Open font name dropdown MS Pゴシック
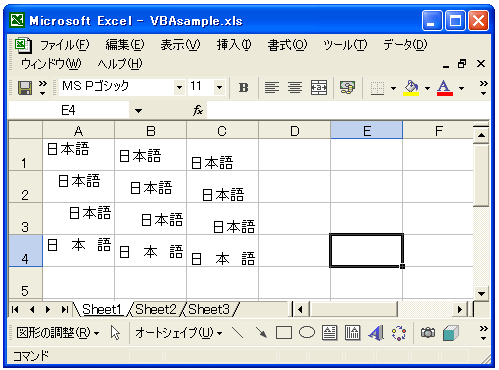Image resolution: width=499 pixels, height=370 pixels. pyautogui.click(x=179, y=88)
